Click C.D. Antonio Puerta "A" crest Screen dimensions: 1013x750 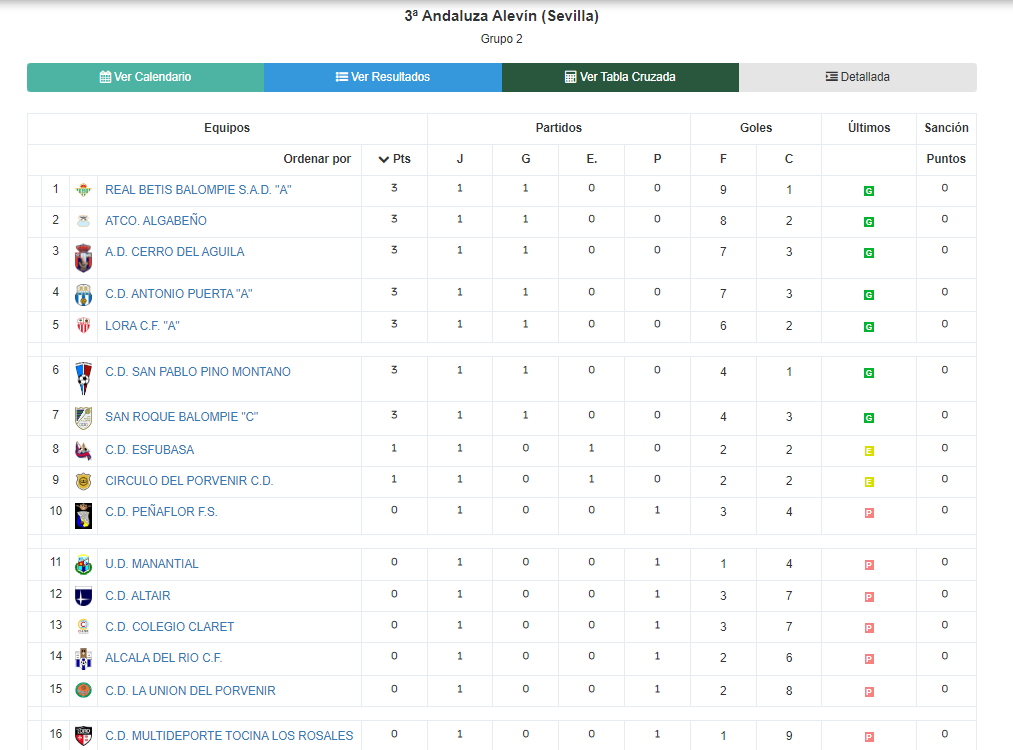point(83,295)
